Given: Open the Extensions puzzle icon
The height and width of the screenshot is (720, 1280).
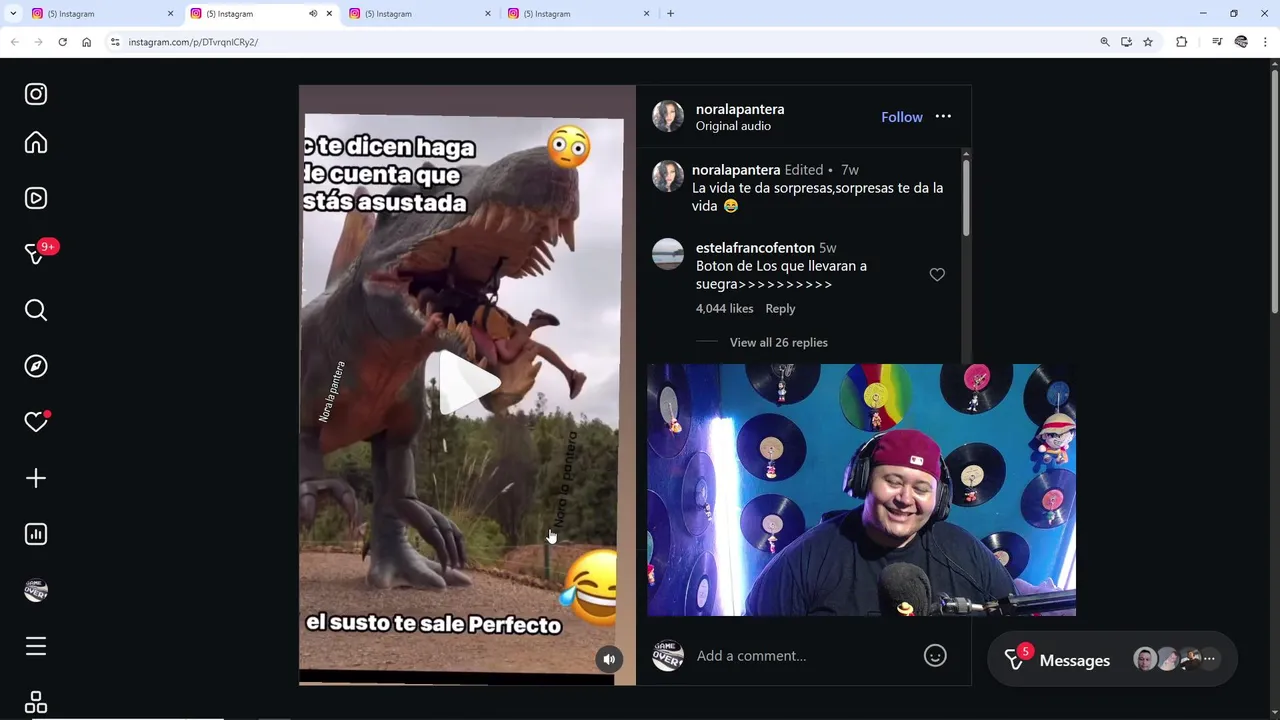Looking at the screenshot, I should 1182,42.
